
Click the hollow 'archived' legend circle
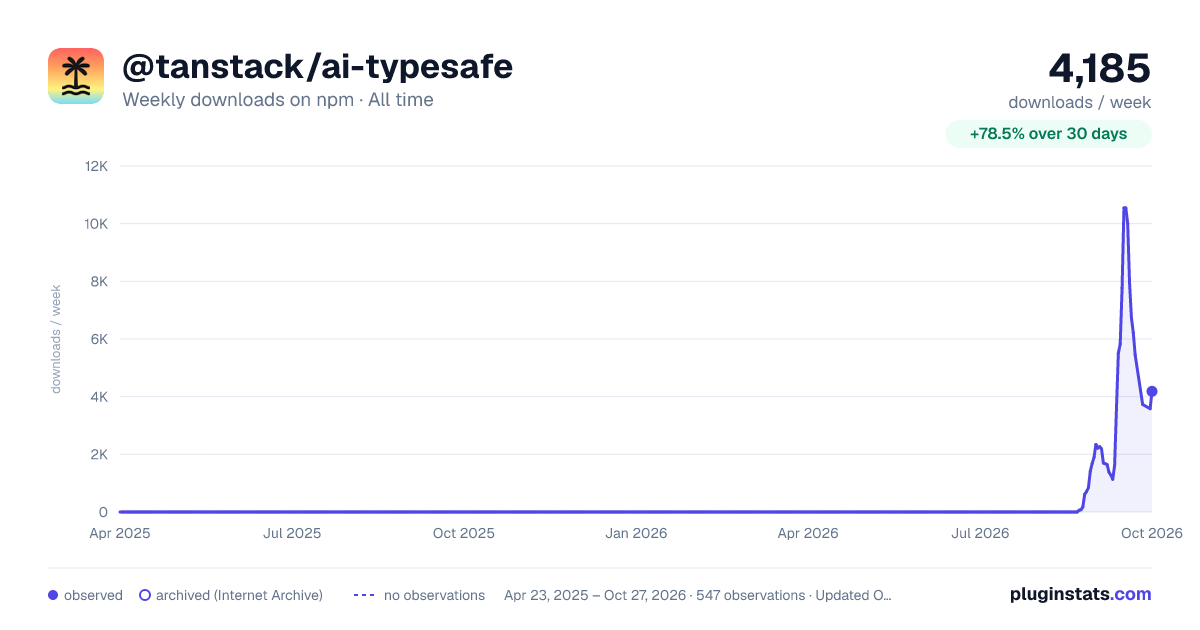[x=145, y=595]
